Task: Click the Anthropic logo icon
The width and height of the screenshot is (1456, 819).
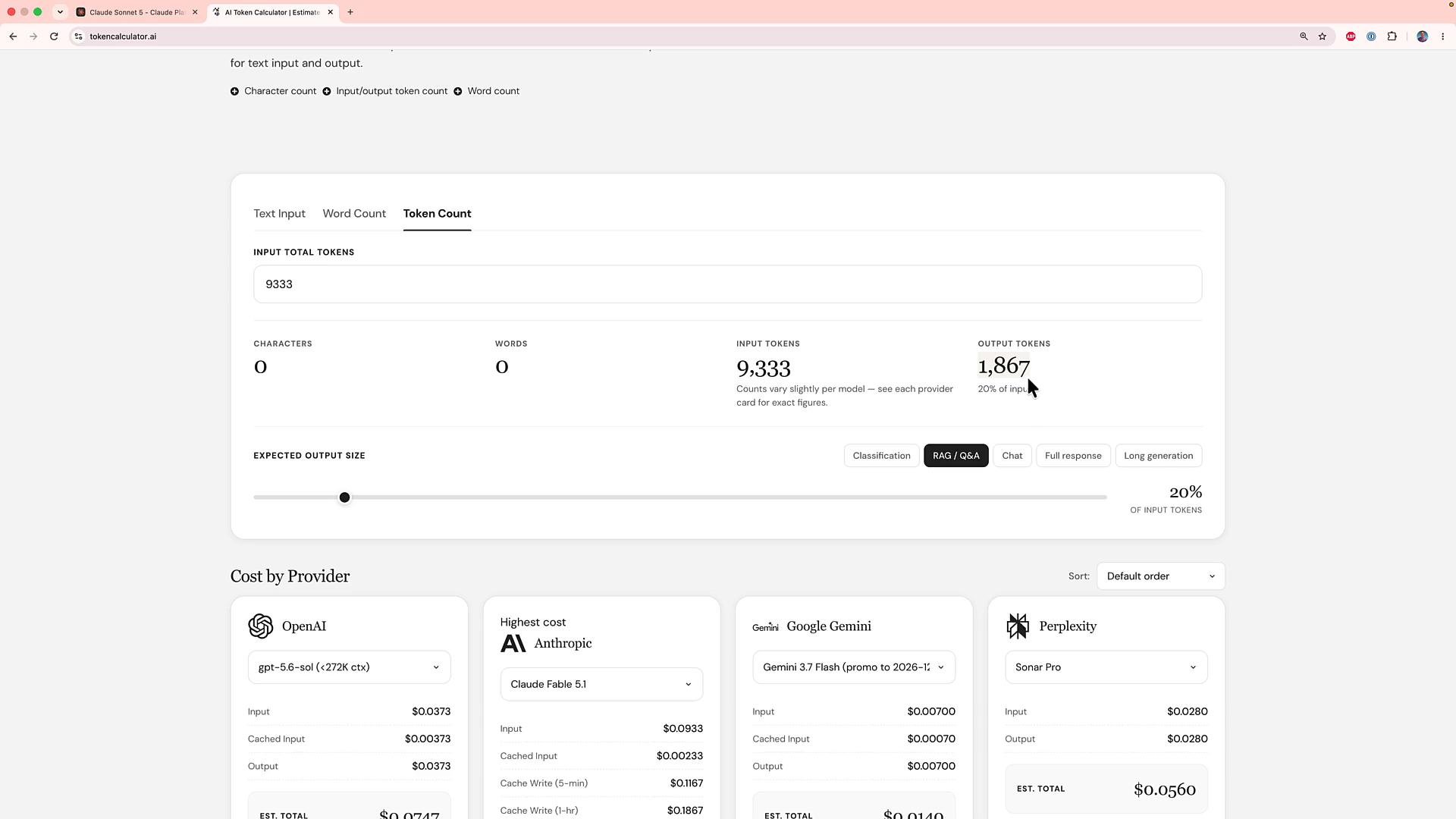Action: pos(513,644)
